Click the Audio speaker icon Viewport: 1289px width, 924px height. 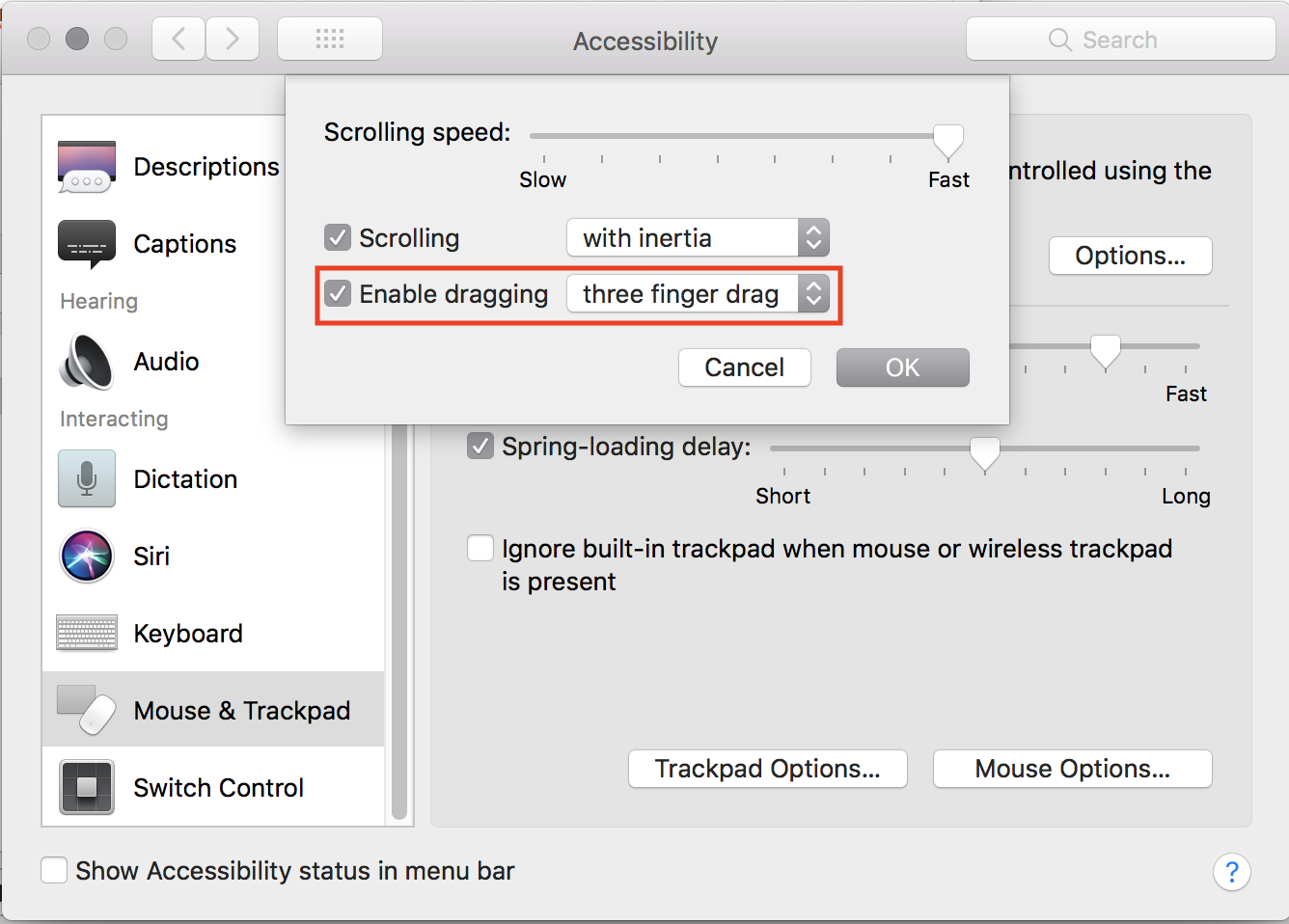(87, 362)
